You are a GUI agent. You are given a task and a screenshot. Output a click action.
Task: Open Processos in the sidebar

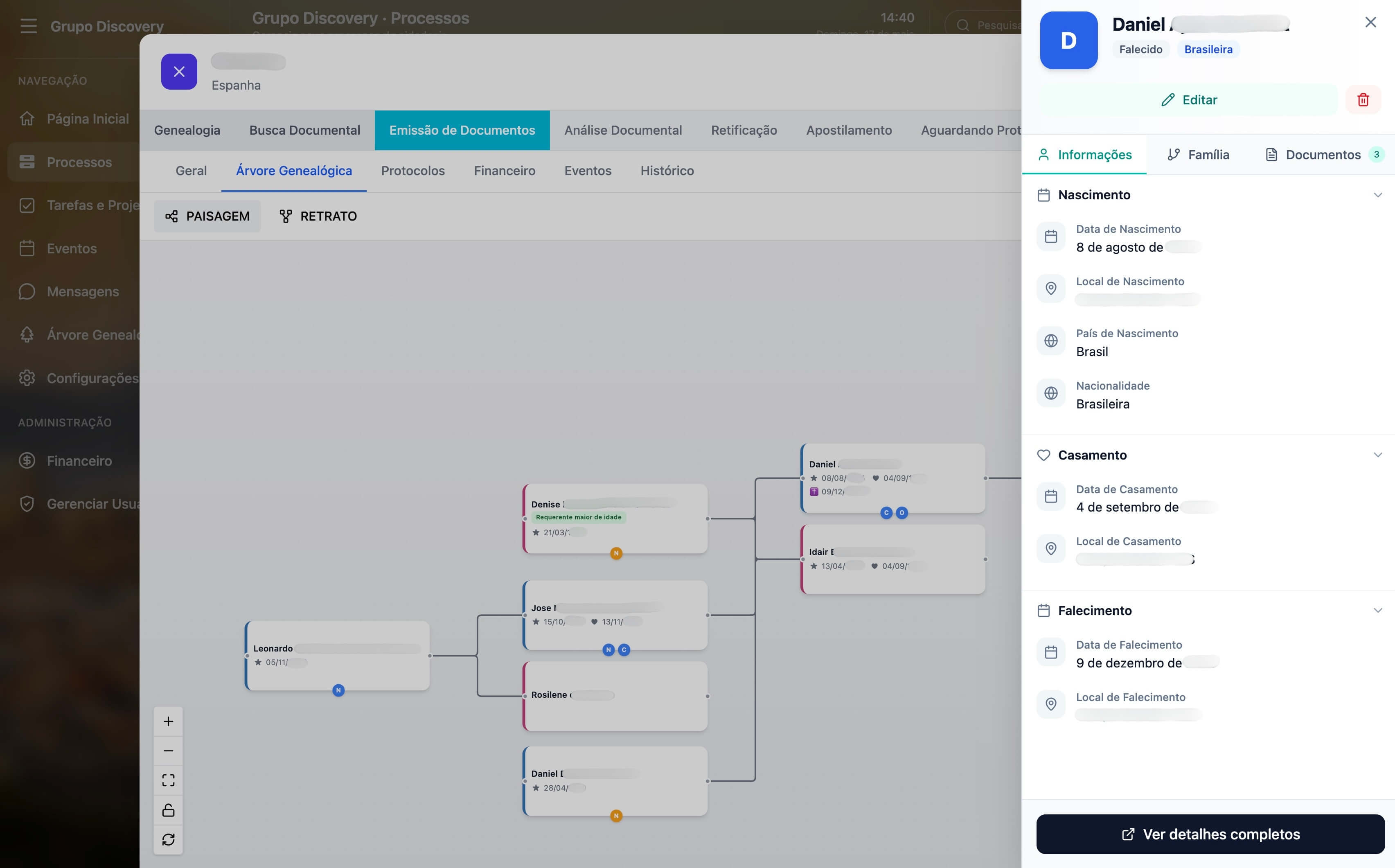click(x=74, y=162)
